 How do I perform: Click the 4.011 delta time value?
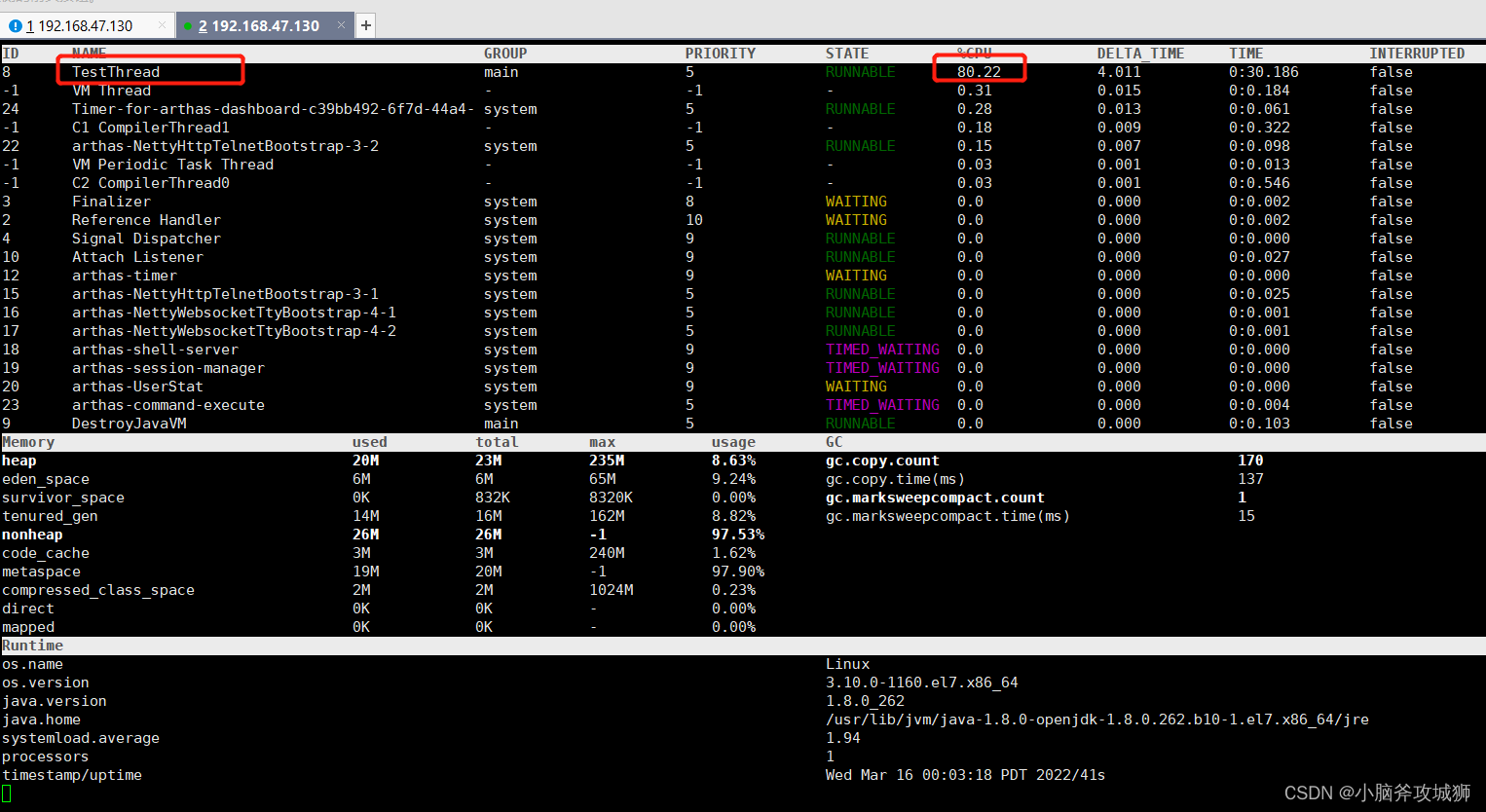(1119, 72)
